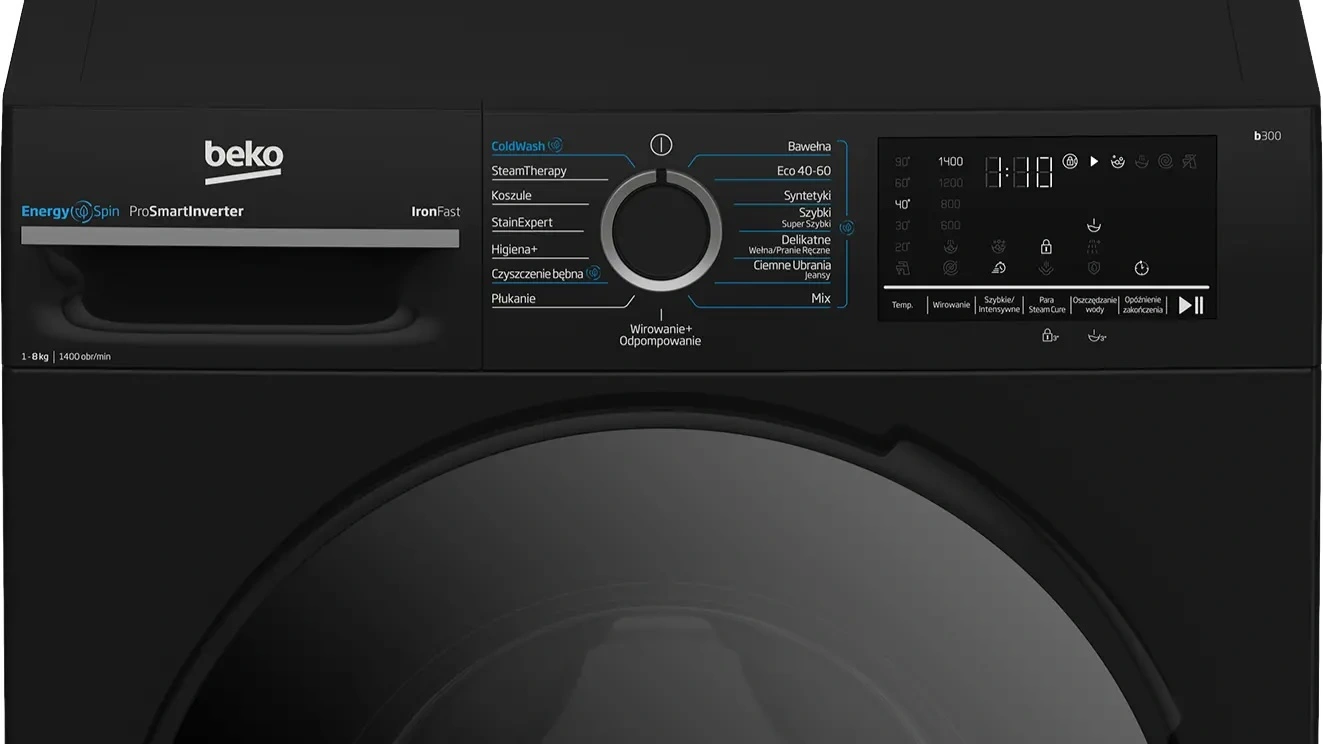Click the EnergySpin label
Viewport: 1323px width, 744px height.
click(x=70, y=212)
